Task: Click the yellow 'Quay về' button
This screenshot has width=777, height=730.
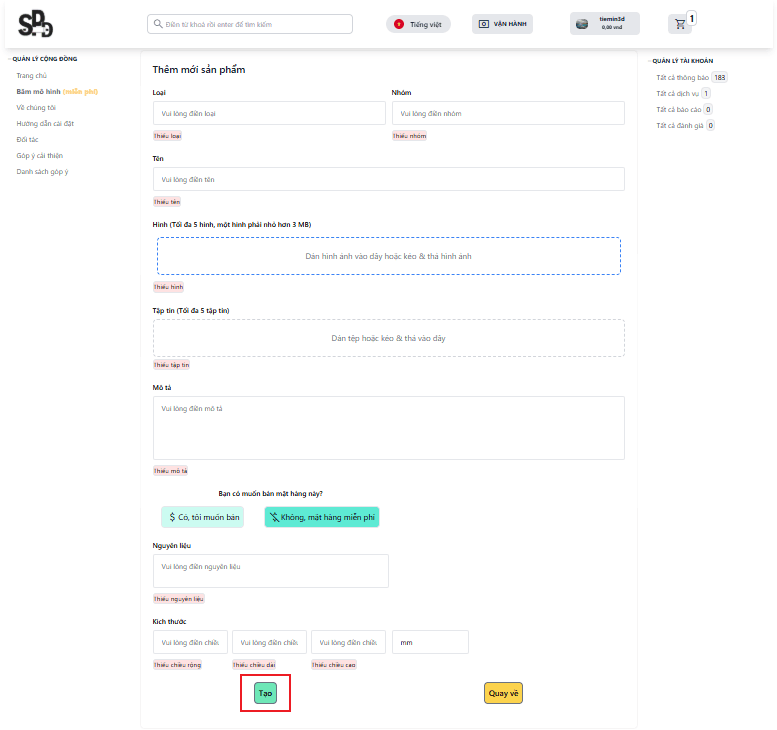Action: [x=503, y=693]
